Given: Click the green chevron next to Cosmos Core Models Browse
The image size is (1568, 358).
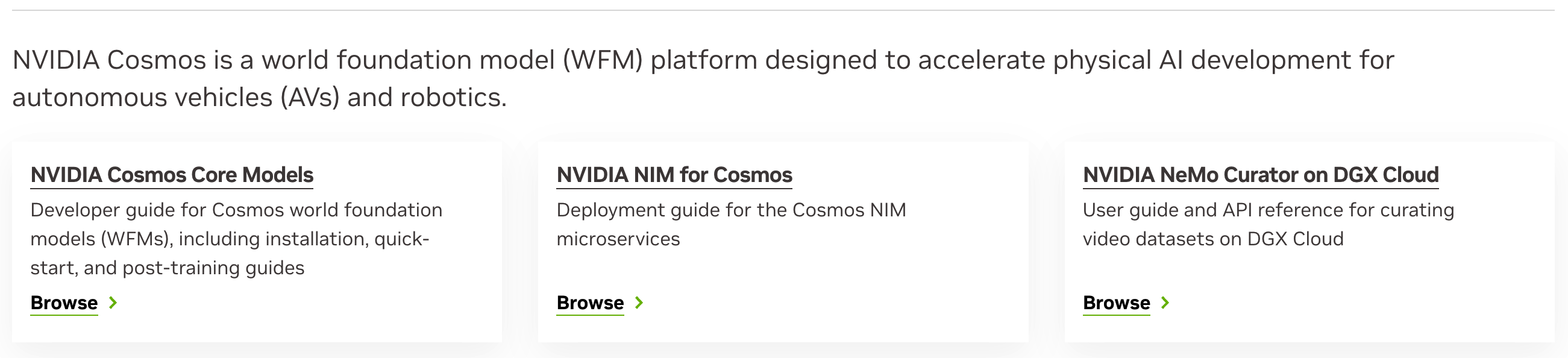Looking at the screenshot, I should pos(114,303).
